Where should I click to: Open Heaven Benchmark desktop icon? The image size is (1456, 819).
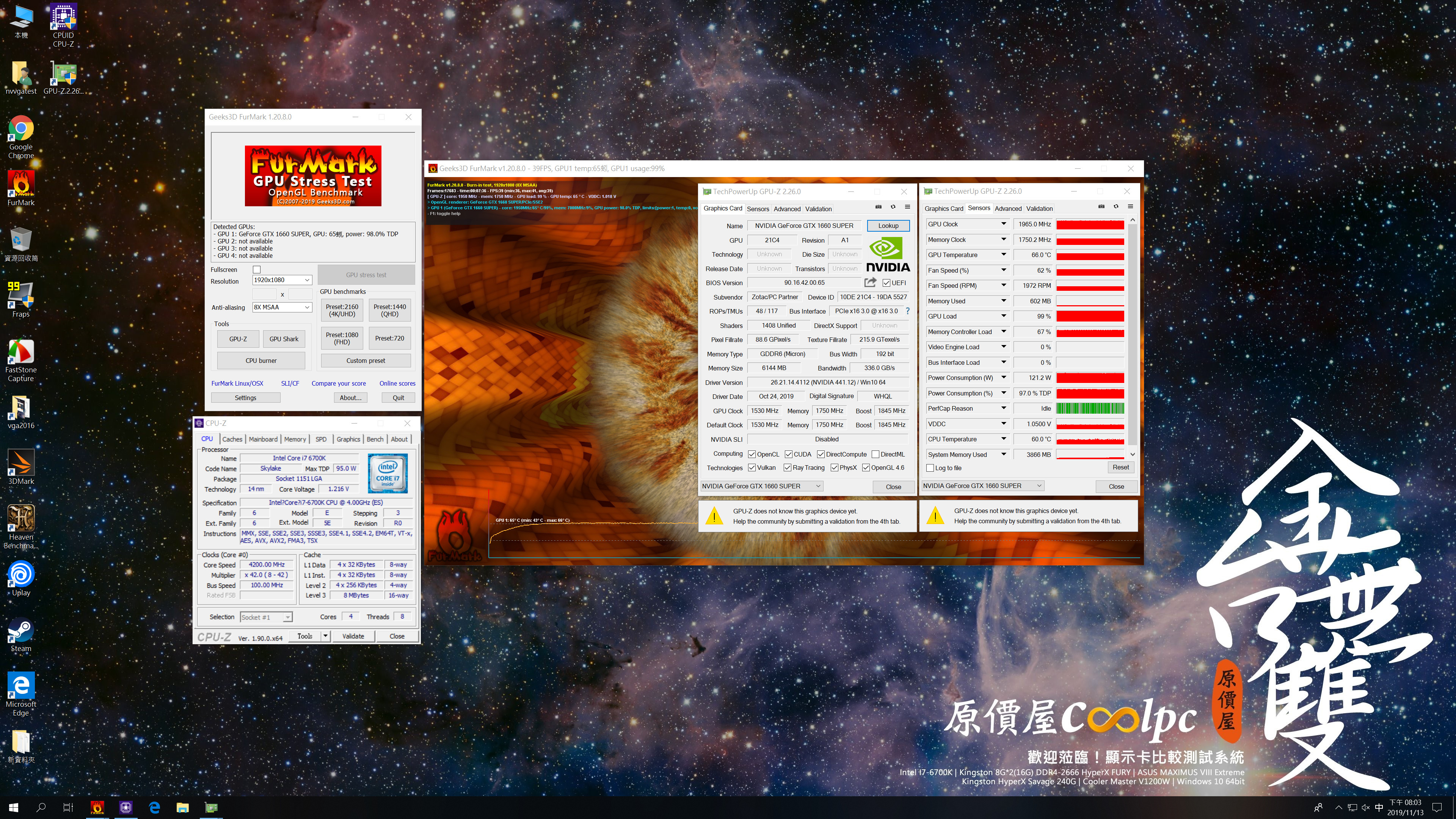pyautogui.click(x=21, y=527)
